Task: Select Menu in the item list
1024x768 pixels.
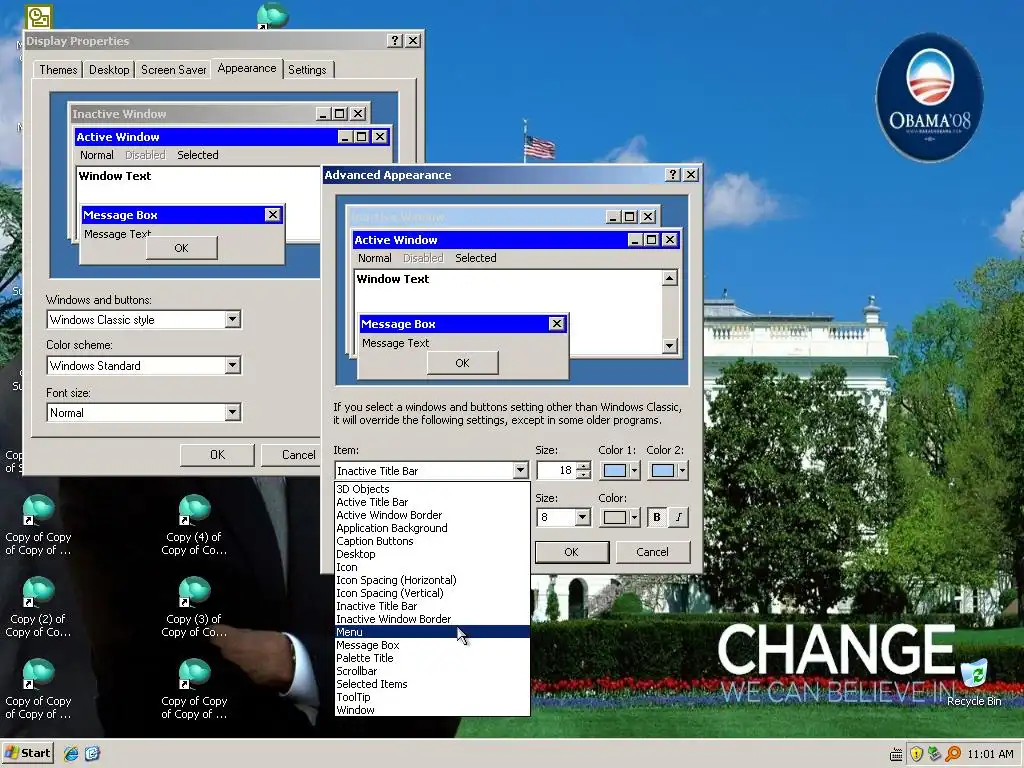Action: tap(432, 632)
